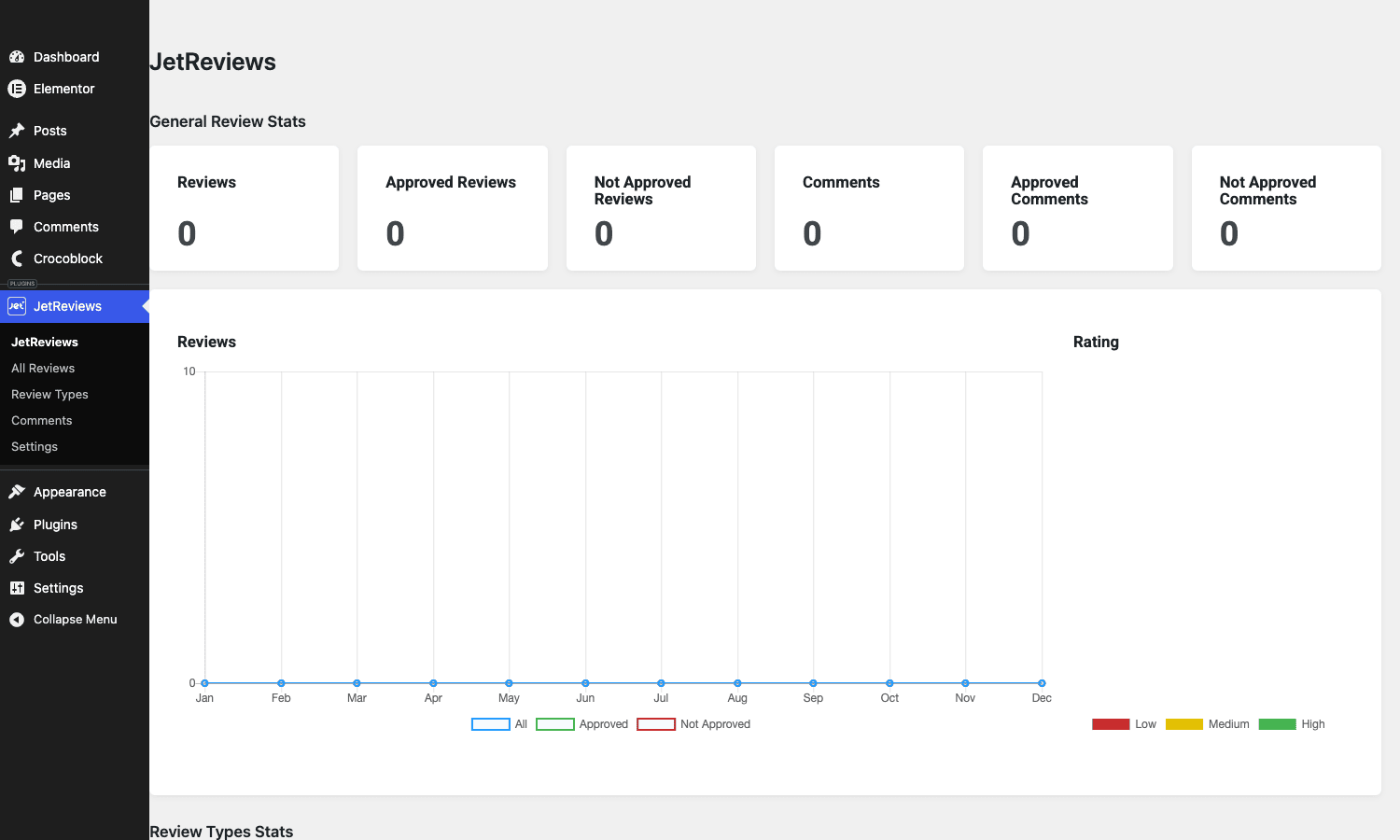Open All Reviews submenu link
This screenshot has height=840, width=1400.
coord(43,369)
